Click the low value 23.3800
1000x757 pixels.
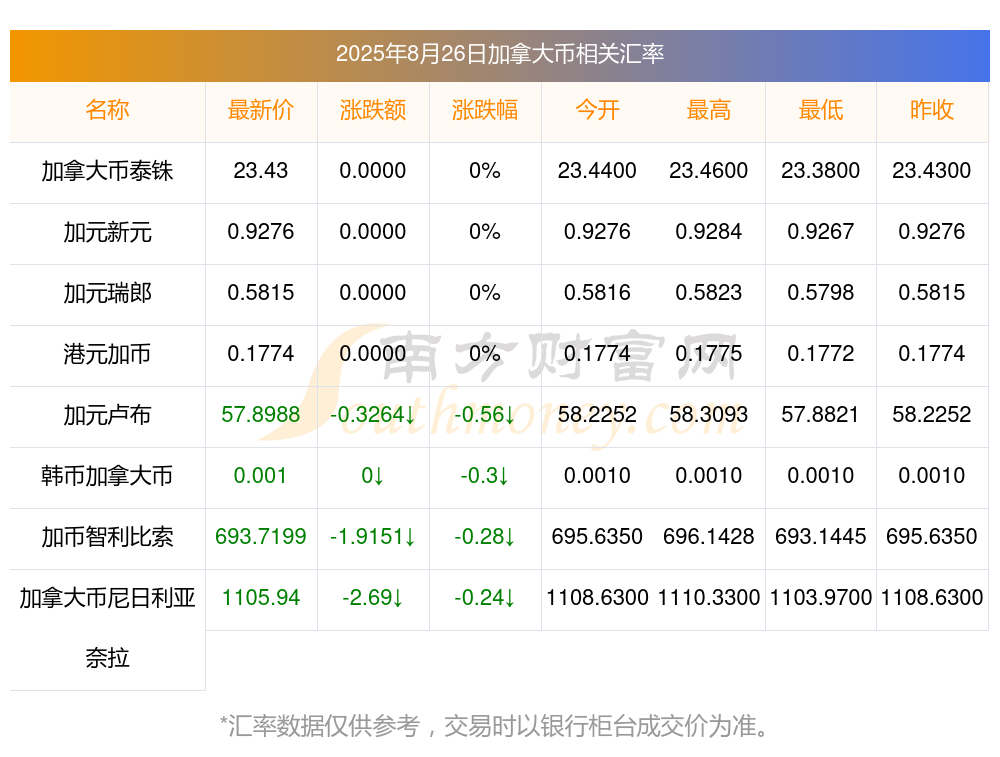click(x=821, y=170)
